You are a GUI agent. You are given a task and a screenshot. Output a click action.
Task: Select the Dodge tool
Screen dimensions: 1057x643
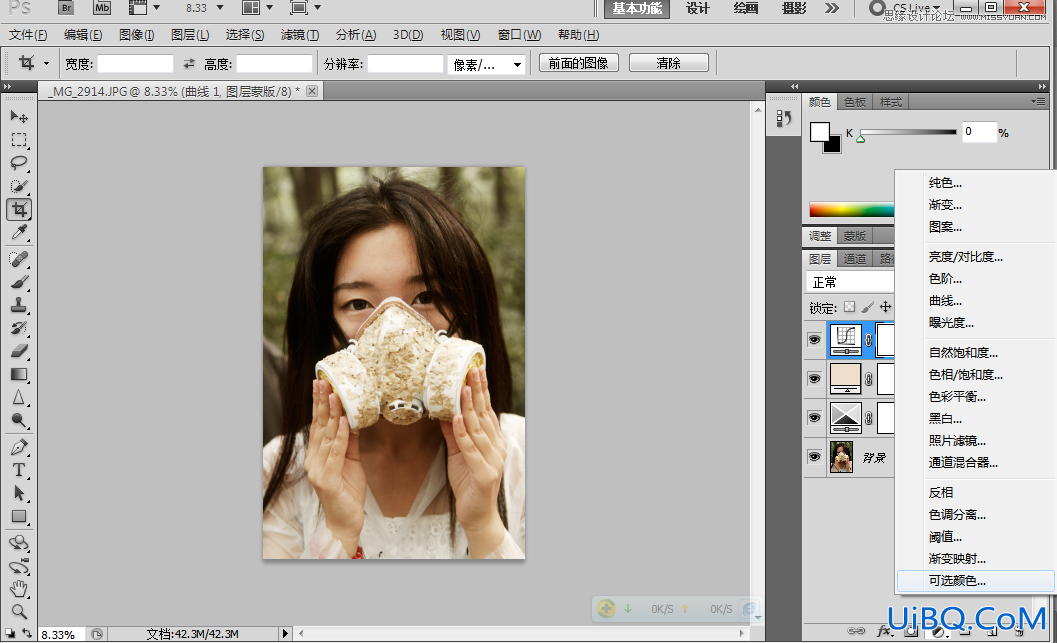19,421
